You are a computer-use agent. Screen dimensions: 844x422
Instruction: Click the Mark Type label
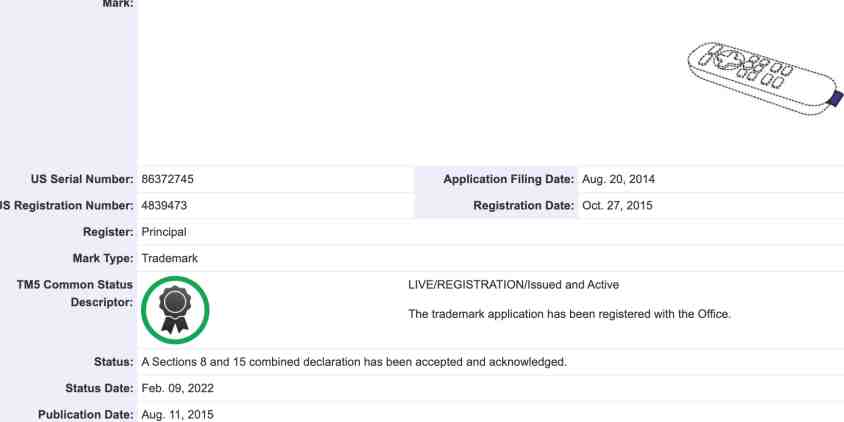pos(103,258)
